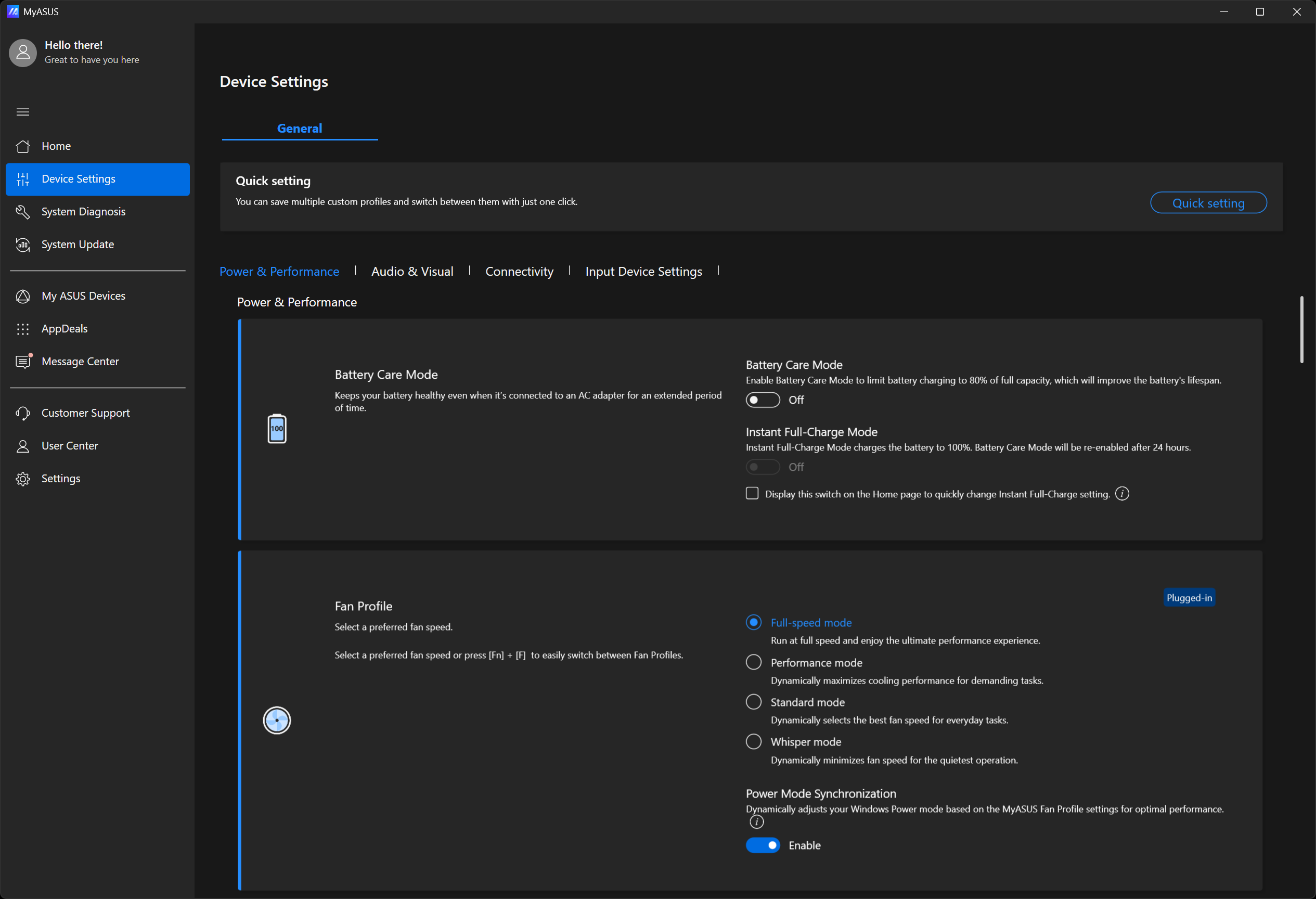The image size is (1316, 899).
Task: Open Customer Support headset icon
Action: pyautogui.click(x=23, y=413)
